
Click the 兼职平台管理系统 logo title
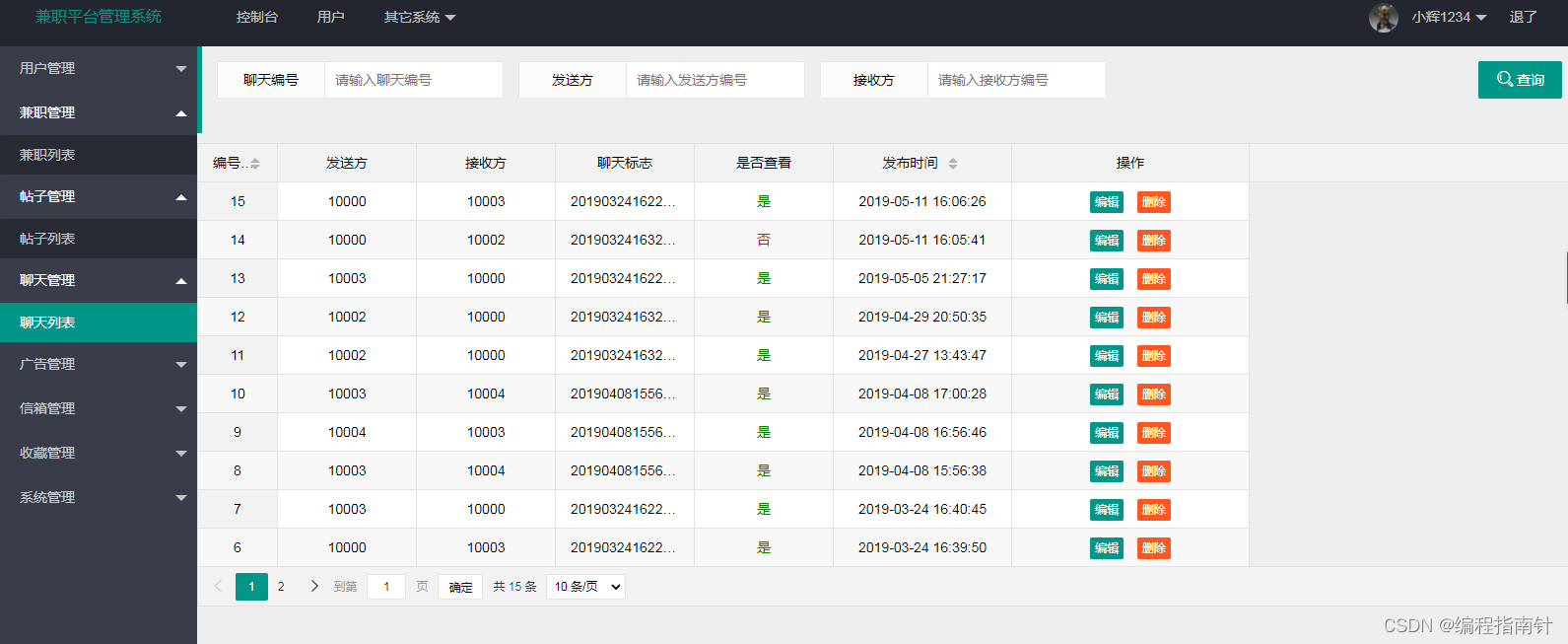tap(99, 17)
